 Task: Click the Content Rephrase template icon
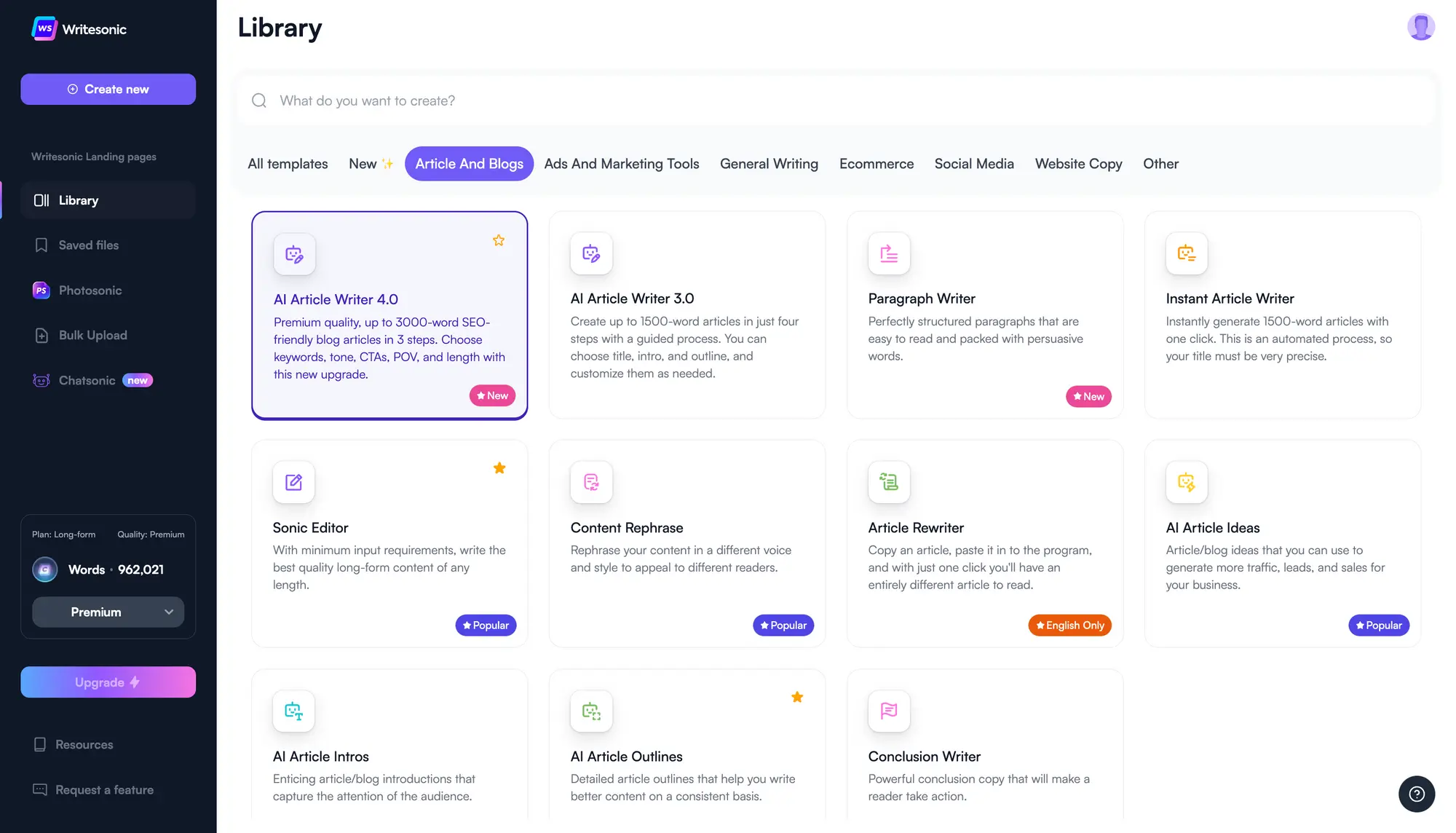(591, 482)
